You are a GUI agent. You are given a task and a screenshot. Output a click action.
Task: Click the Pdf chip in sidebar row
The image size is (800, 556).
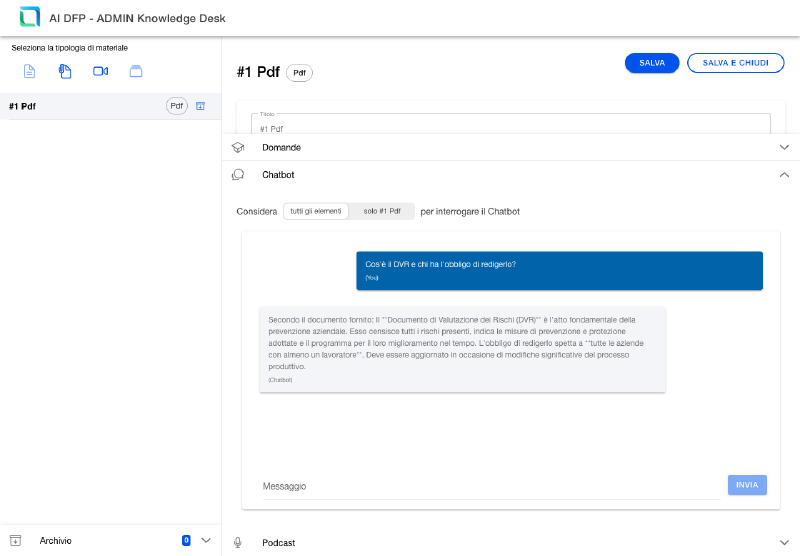point(177,106)
